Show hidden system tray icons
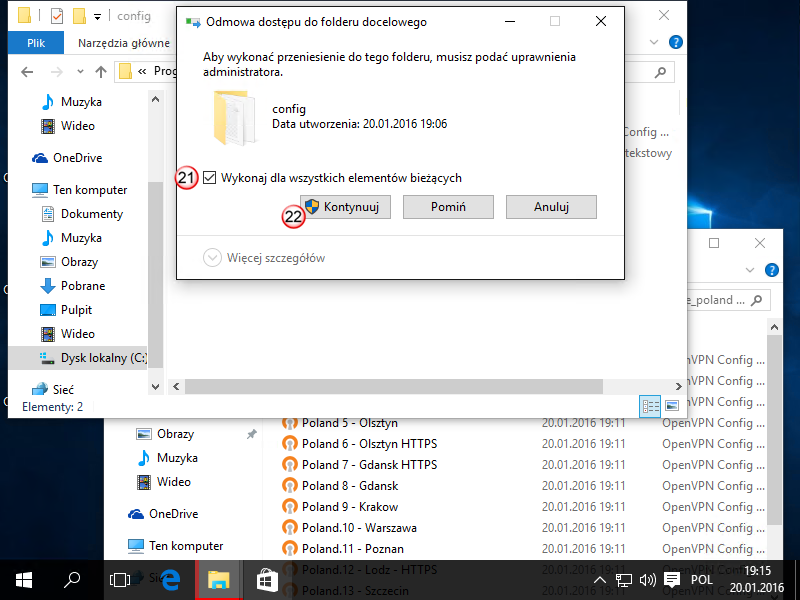Viewport: 800px width, 600px height. tap(600, 580)
